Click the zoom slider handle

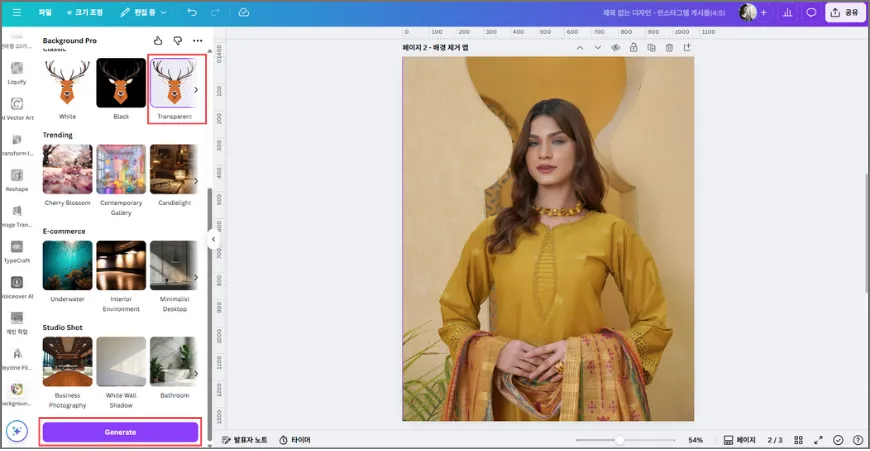[619, 440]
